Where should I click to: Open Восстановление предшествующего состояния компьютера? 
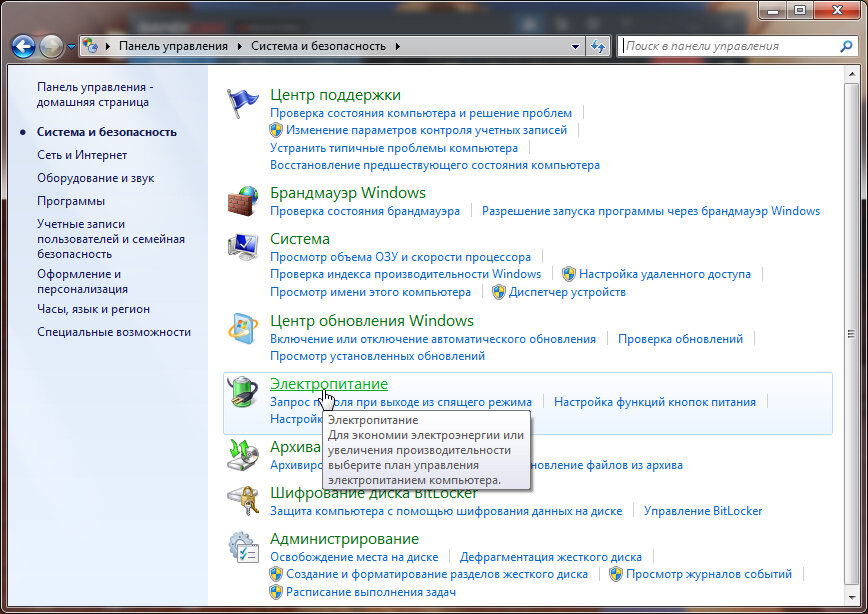pos(435,165)
